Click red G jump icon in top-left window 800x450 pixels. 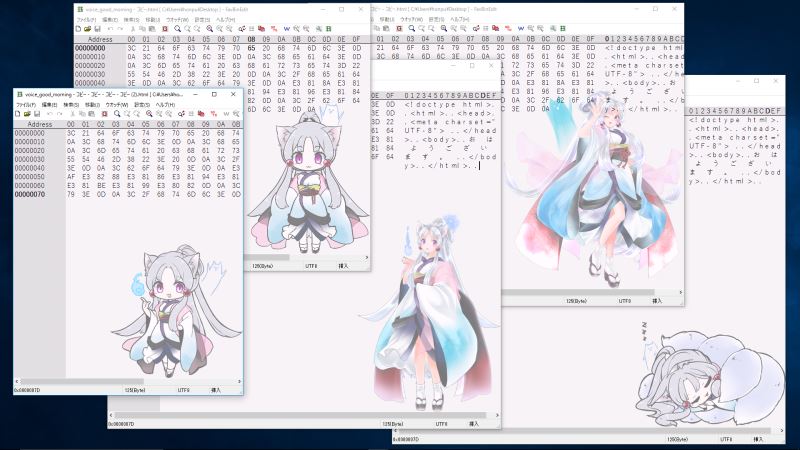click(164, 29)
